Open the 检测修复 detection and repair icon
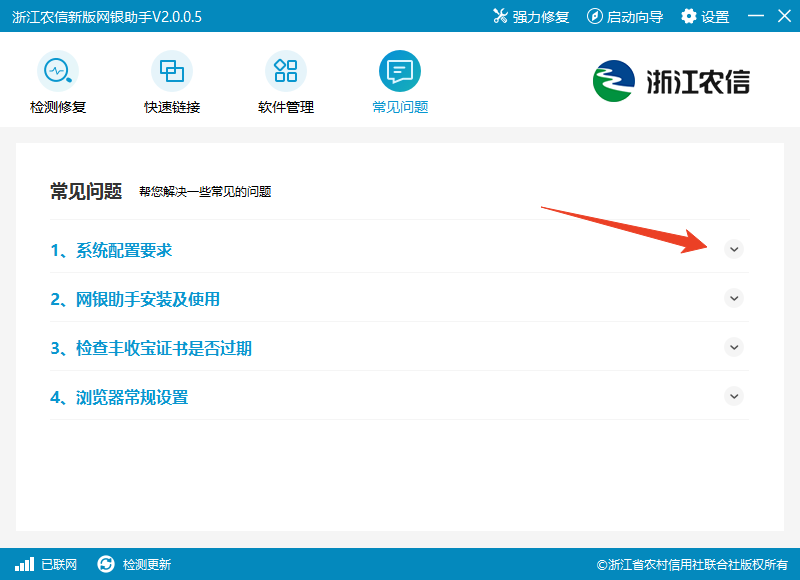This screenshot has width=800, height=580. click(58, 71)
